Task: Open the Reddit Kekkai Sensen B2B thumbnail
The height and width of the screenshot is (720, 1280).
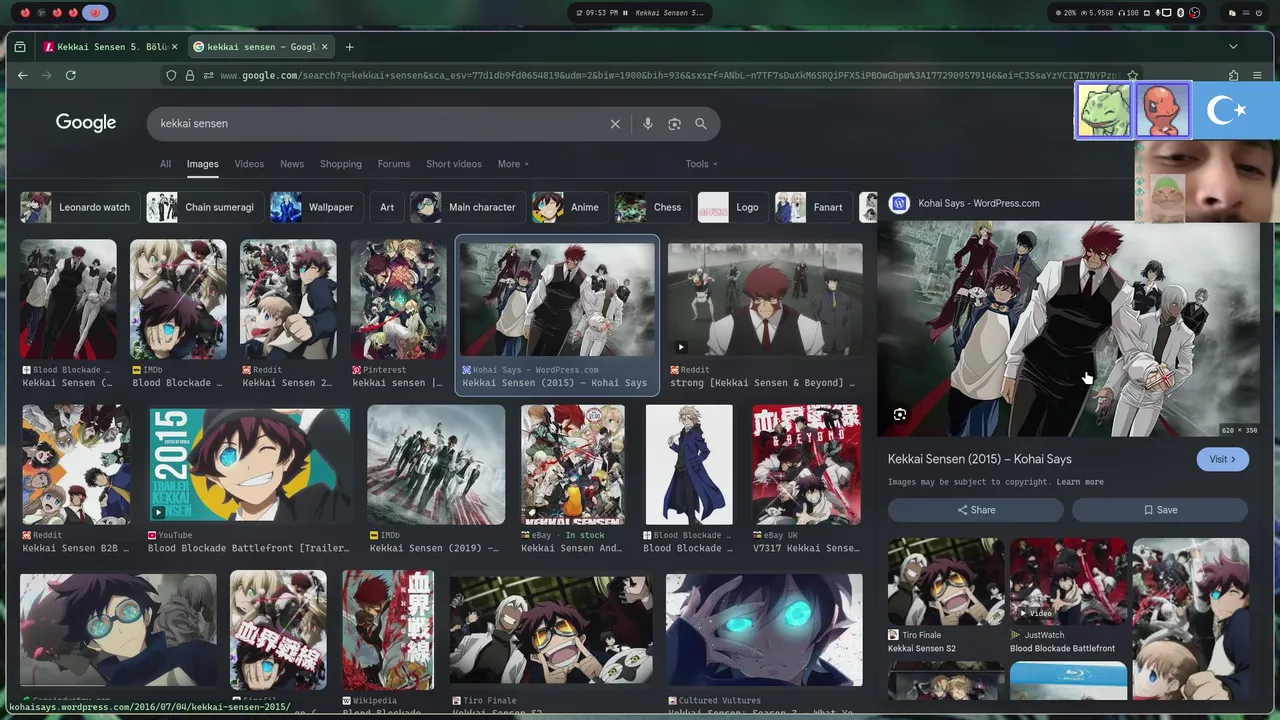Action: 76,465
